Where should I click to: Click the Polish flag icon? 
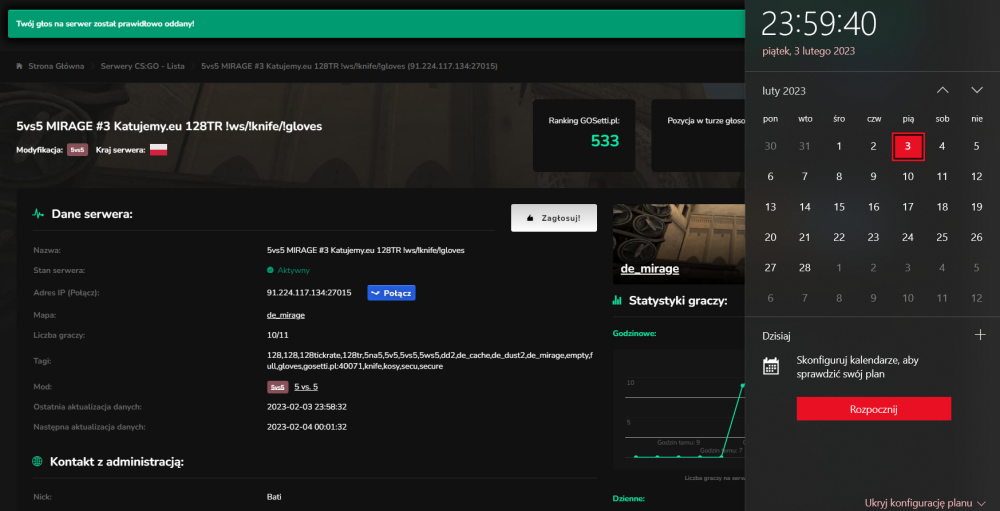[158, 151]
